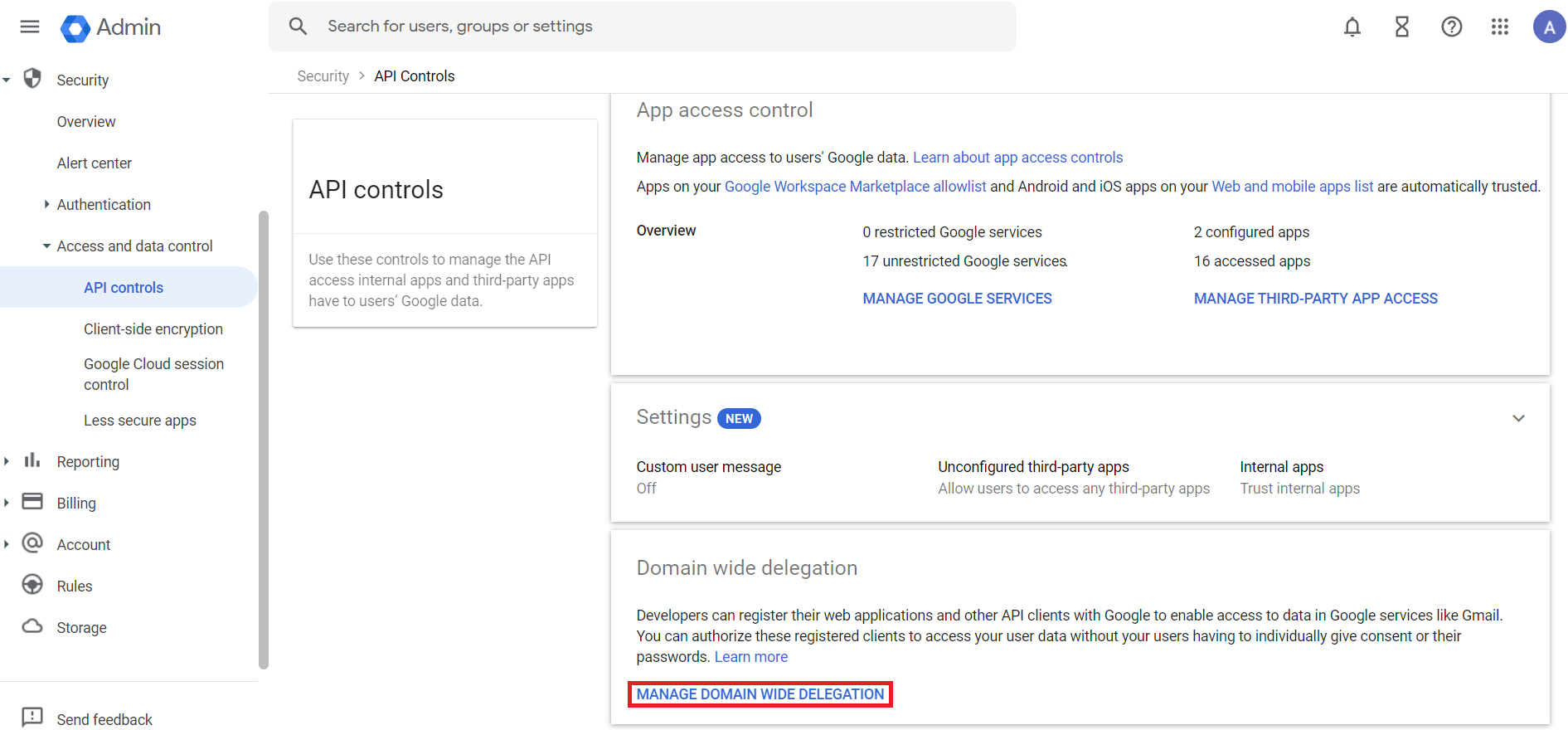Expand the Account section arrow
Image resolution: width=1568 pixels, height=730 pixels.
coord(7,544)
